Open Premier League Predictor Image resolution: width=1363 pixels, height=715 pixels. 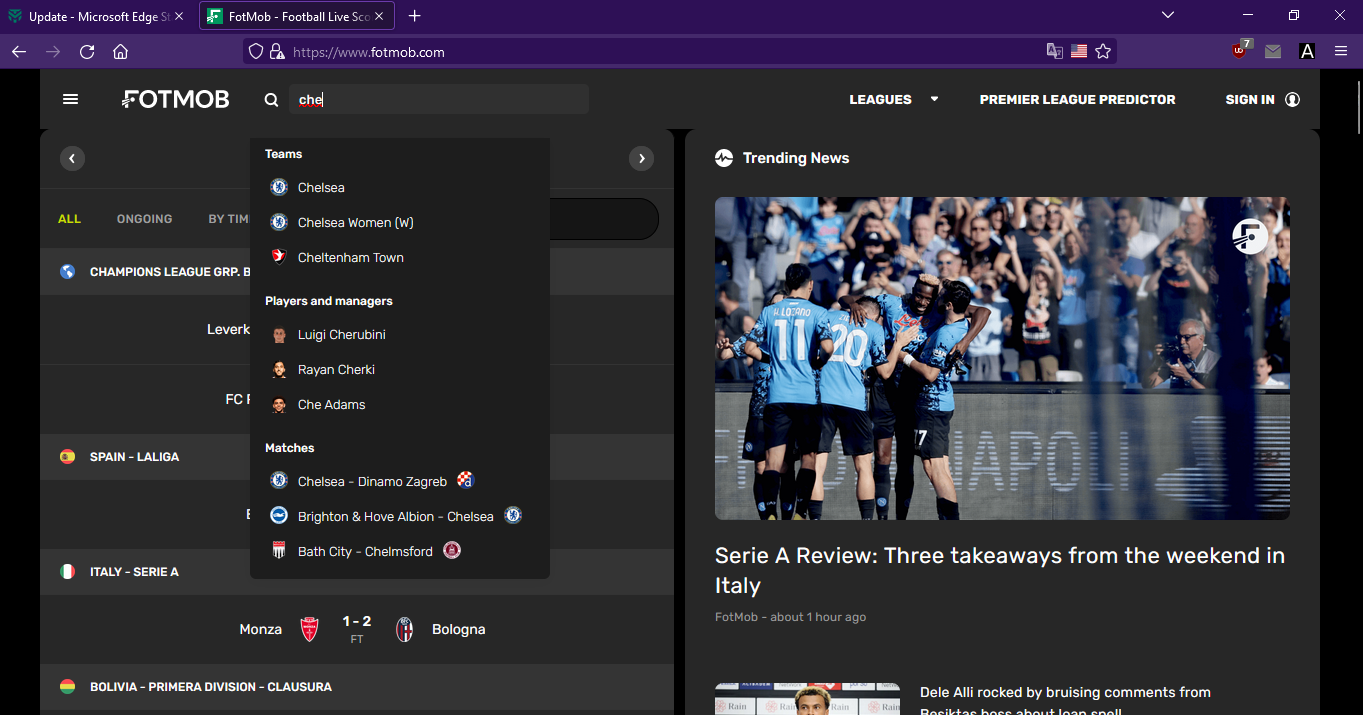click(x=1077, y=100)
